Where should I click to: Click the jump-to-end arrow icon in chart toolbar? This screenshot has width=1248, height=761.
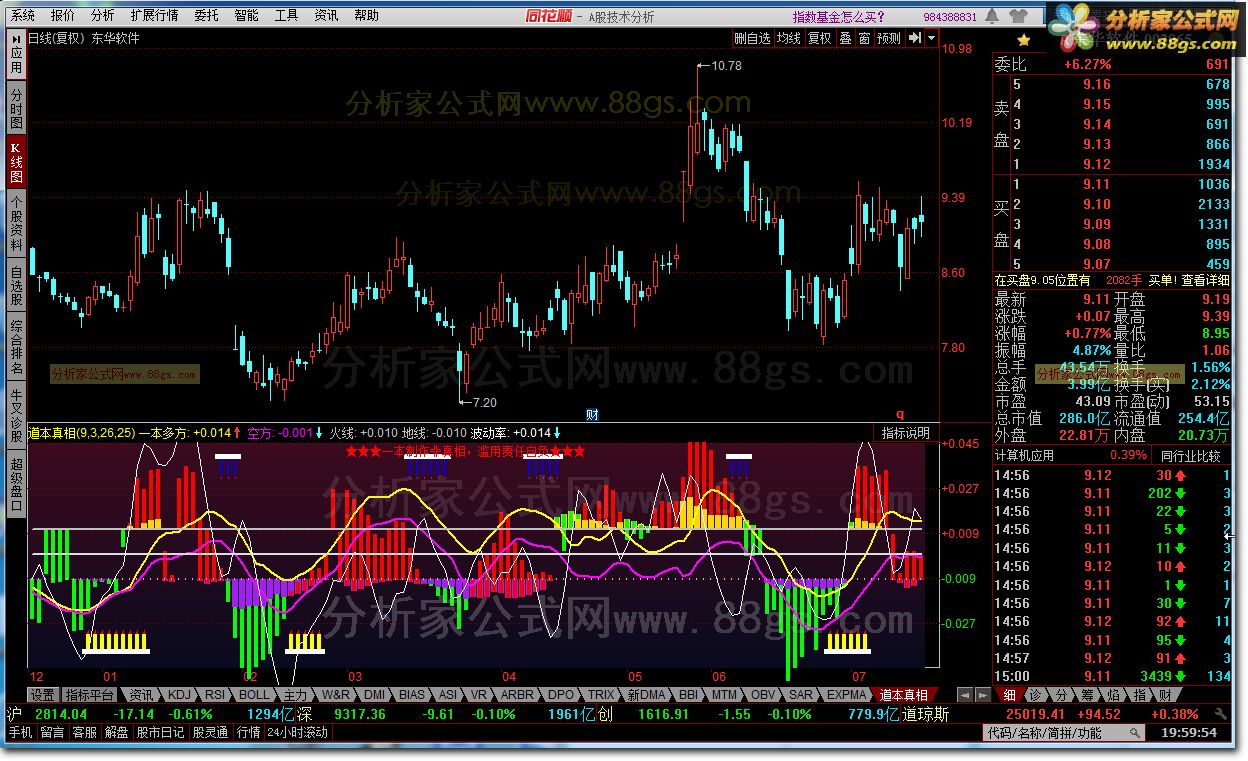914,38
